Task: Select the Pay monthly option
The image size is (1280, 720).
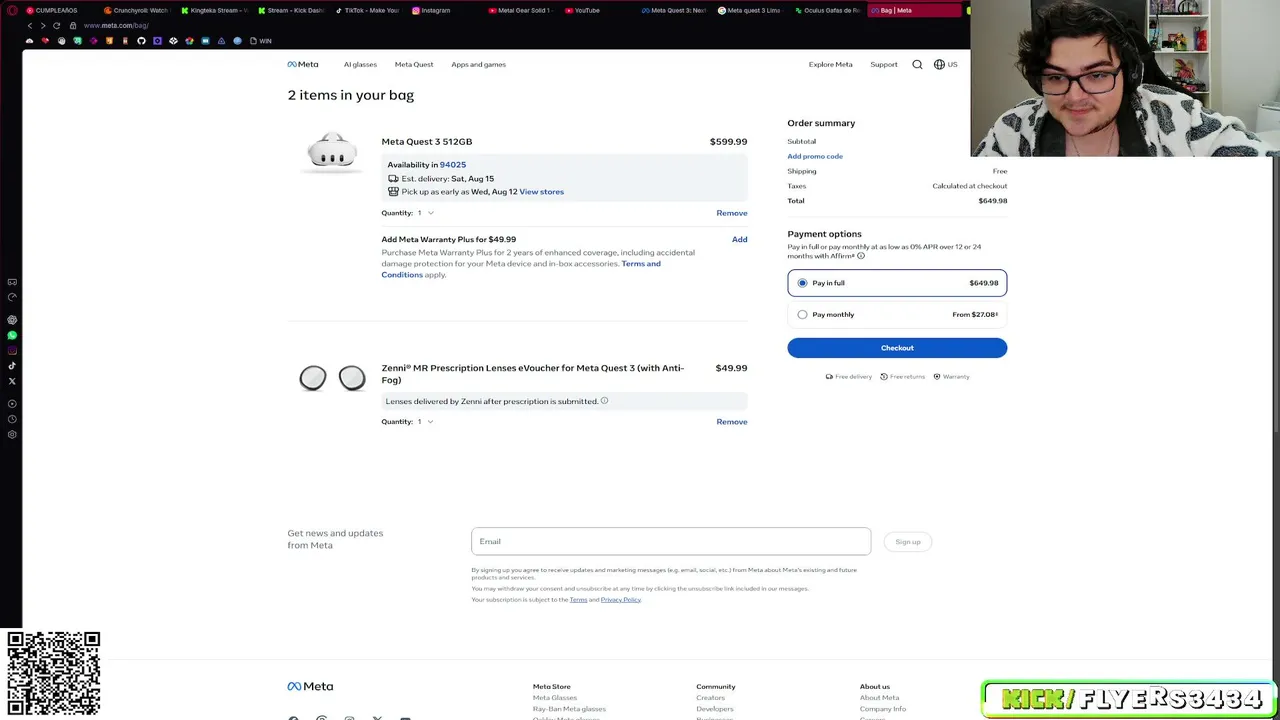Action: (897, 314)
